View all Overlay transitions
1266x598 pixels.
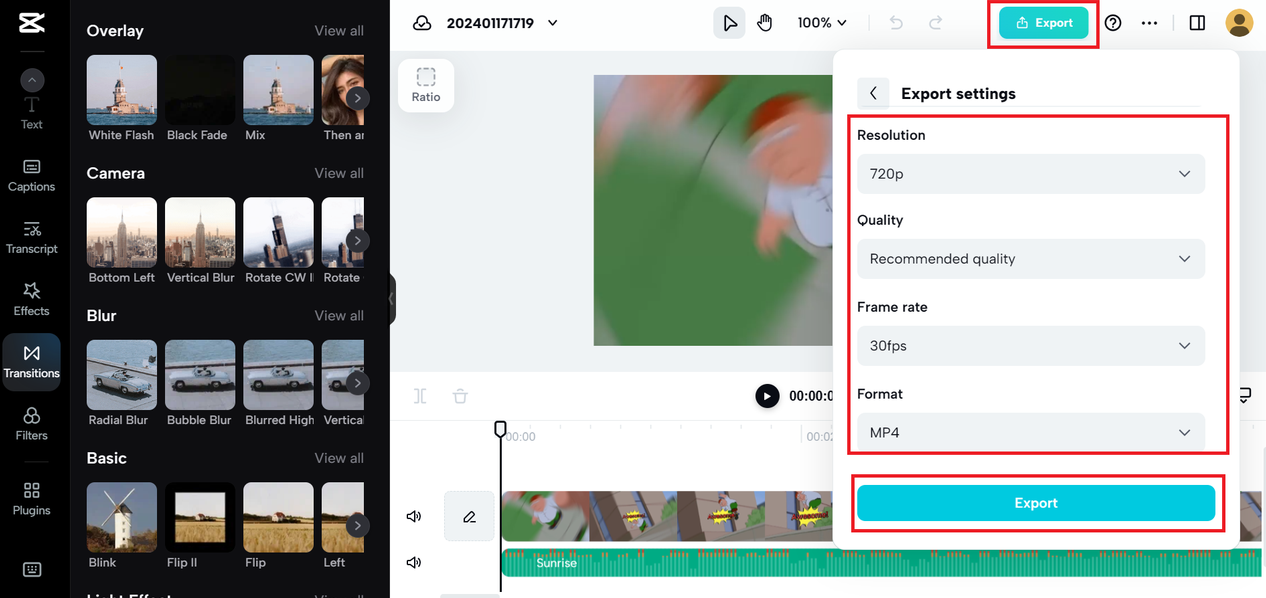339,31
